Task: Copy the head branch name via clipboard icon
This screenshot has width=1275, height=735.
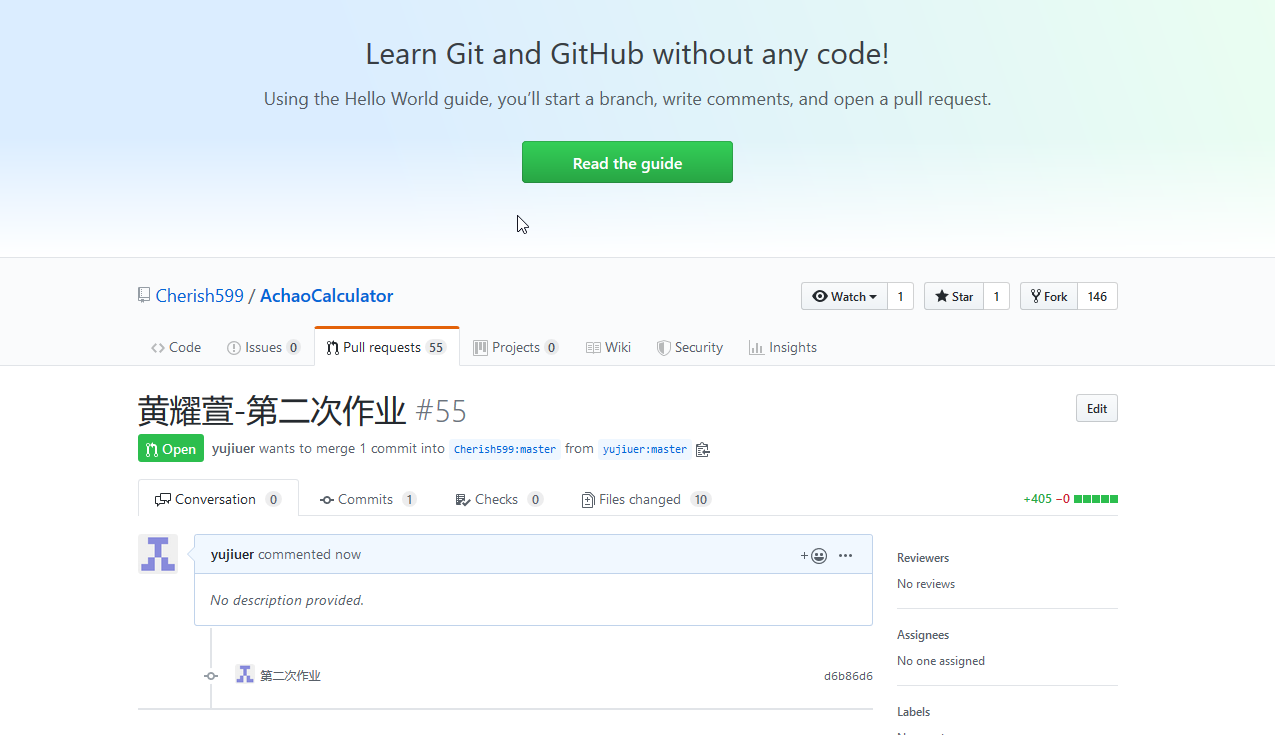Action: (702, 449)
